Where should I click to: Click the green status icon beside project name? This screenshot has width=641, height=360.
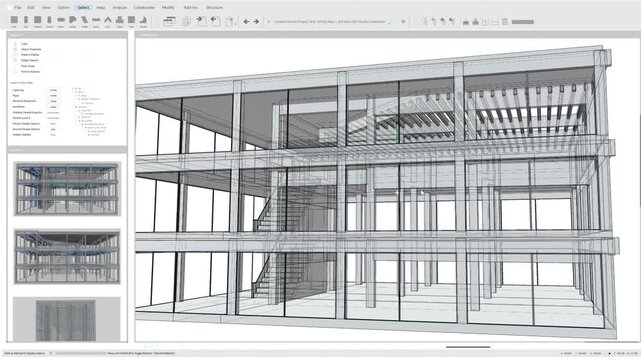coord(269,22)
